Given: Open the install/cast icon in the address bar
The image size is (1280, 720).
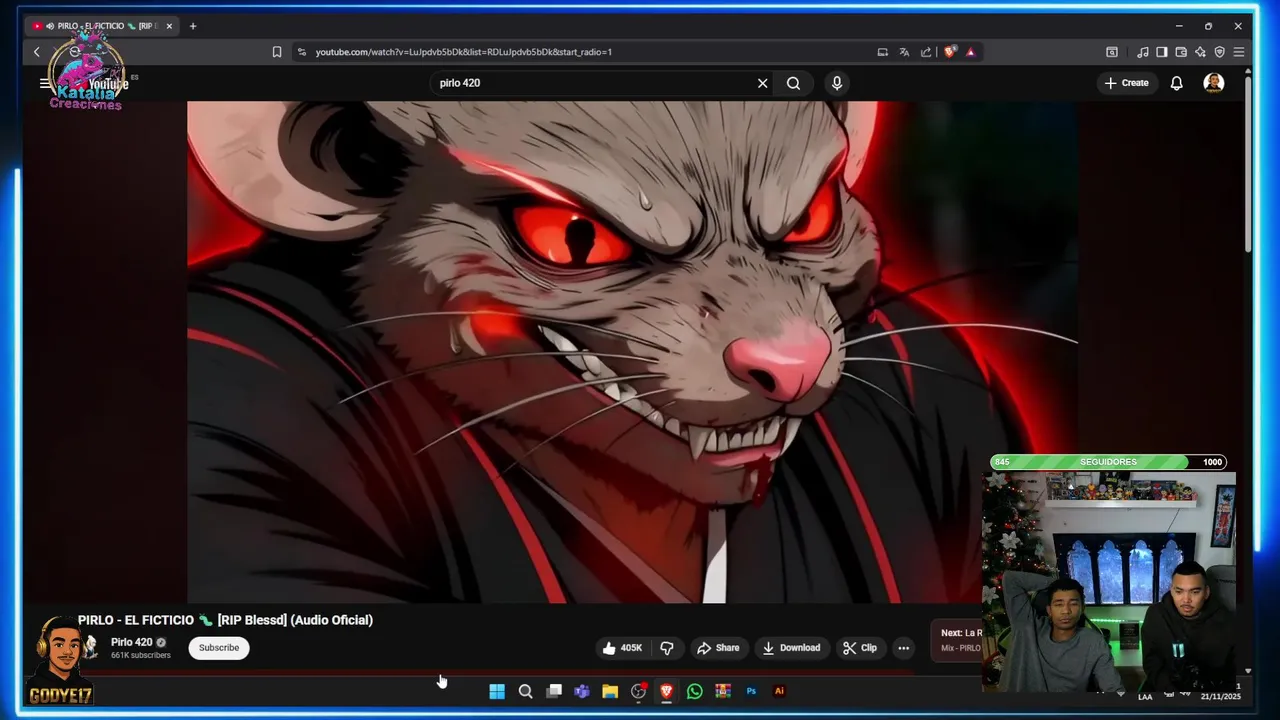Looking at the screenshot, I should 882,52.
